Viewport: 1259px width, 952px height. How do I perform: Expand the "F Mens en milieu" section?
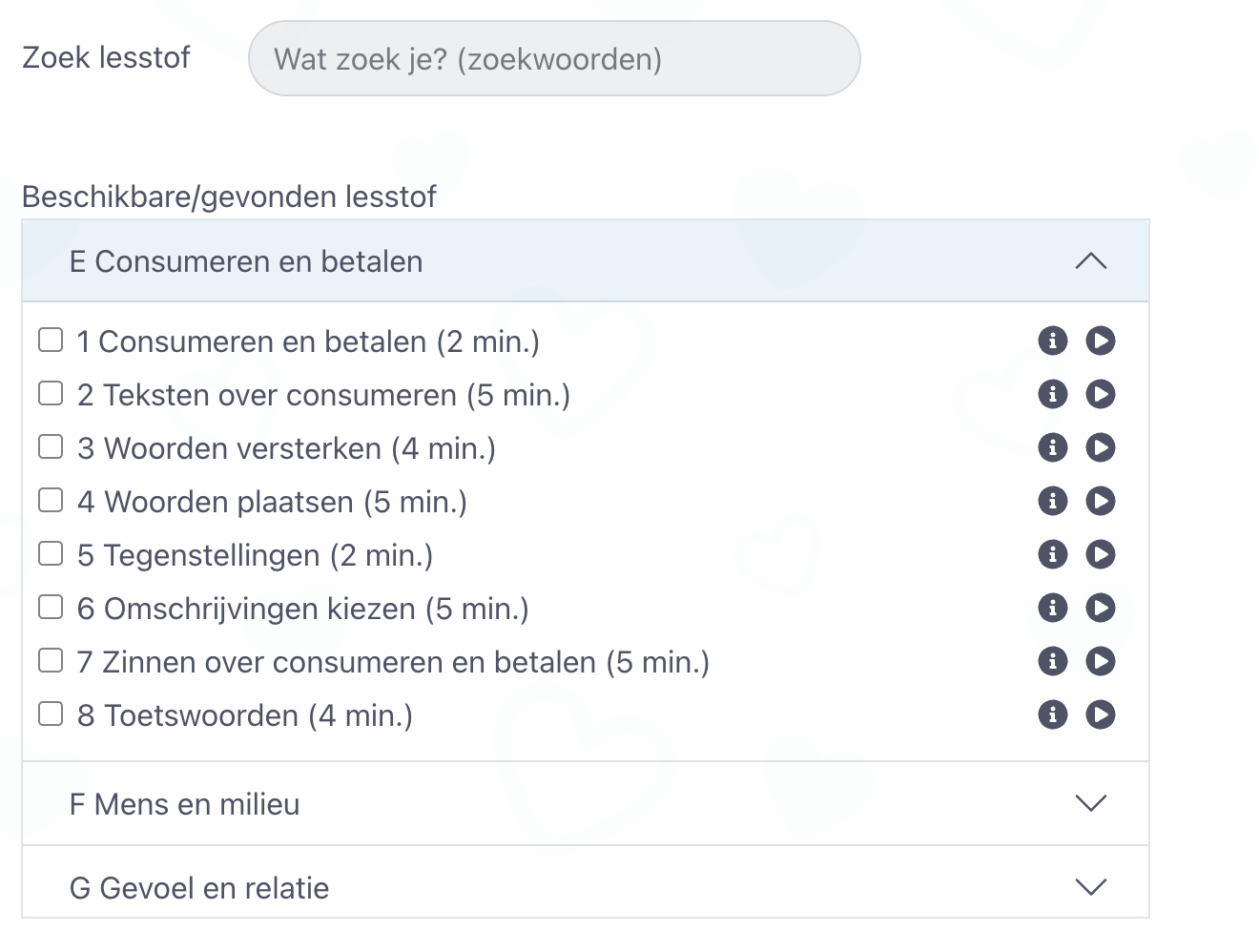click(1090, 804)
